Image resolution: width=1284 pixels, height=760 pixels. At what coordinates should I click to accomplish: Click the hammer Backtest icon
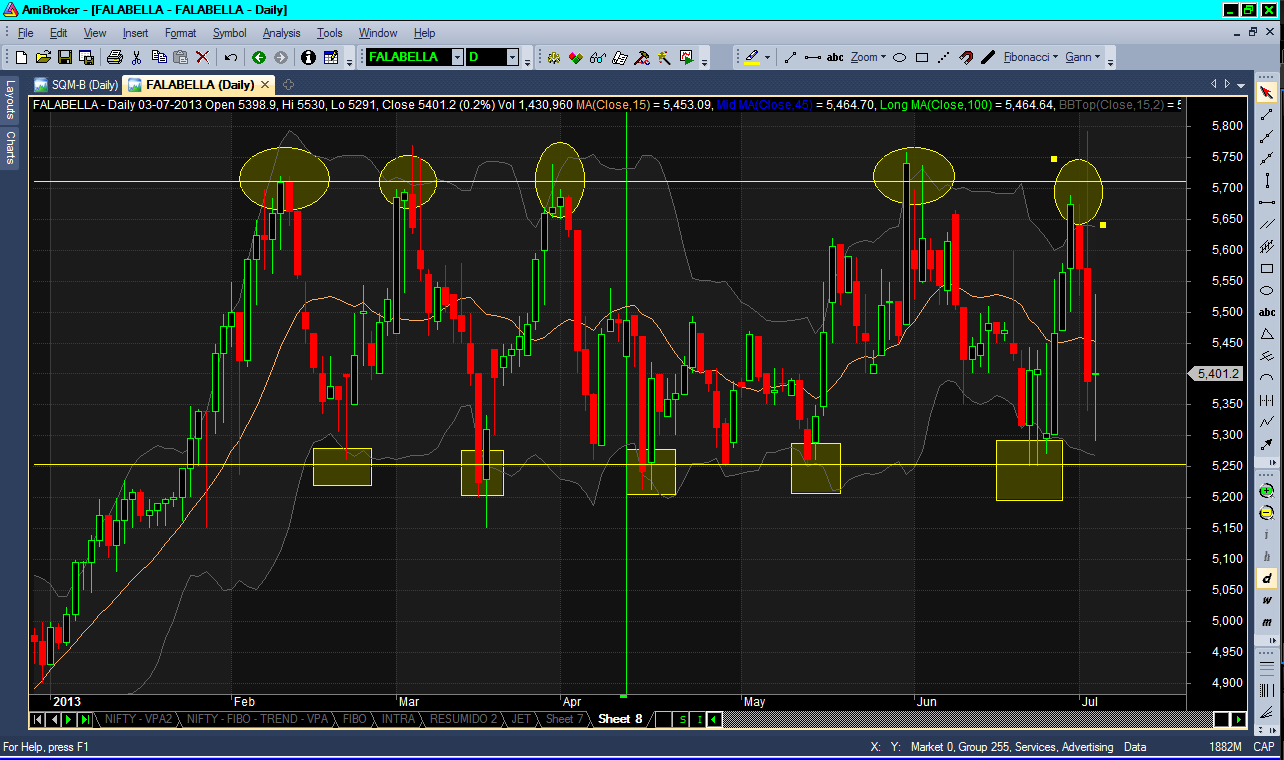tap(642, 57)
